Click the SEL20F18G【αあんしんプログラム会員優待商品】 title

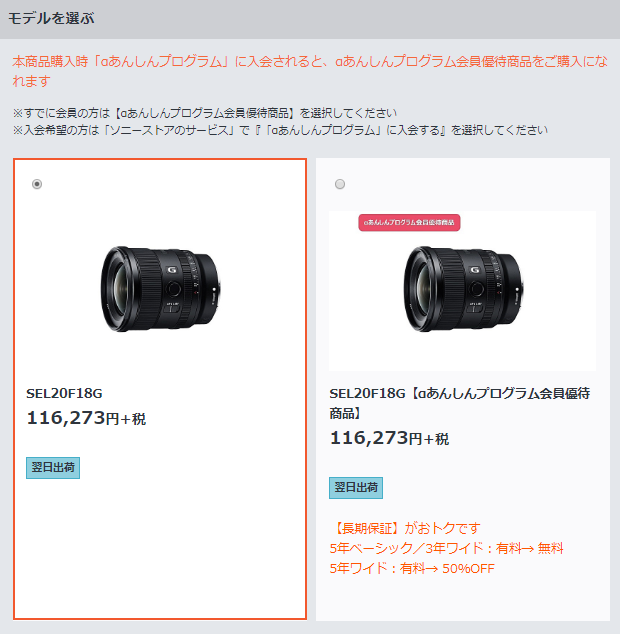460,403
